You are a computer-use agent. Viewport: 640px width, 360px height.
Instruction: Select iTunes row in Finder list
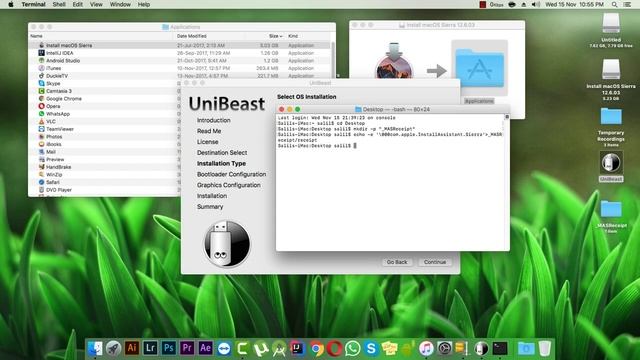coord(180,68)
